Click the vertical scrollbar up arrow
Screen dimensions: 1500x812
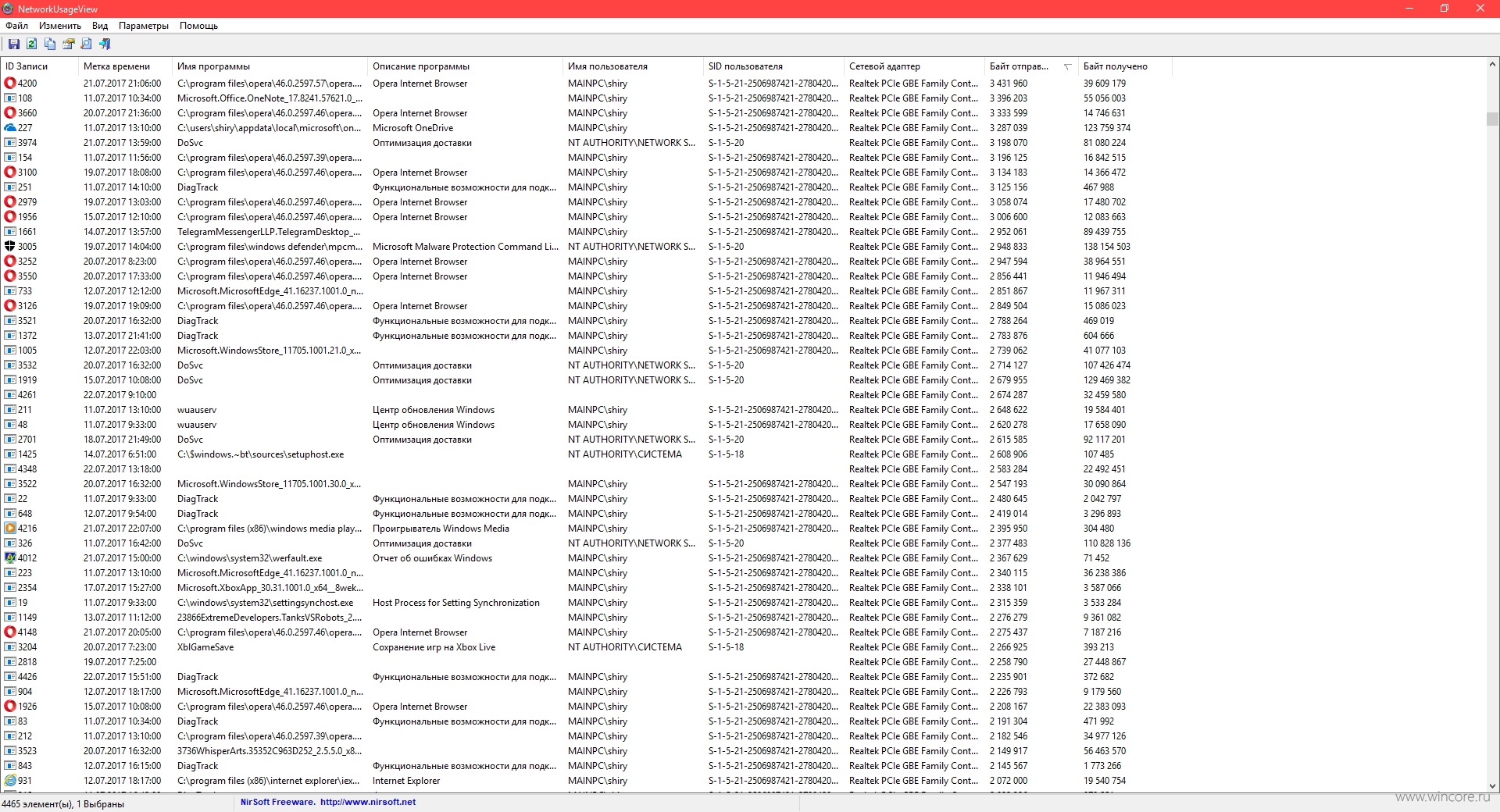(1492, 64)
